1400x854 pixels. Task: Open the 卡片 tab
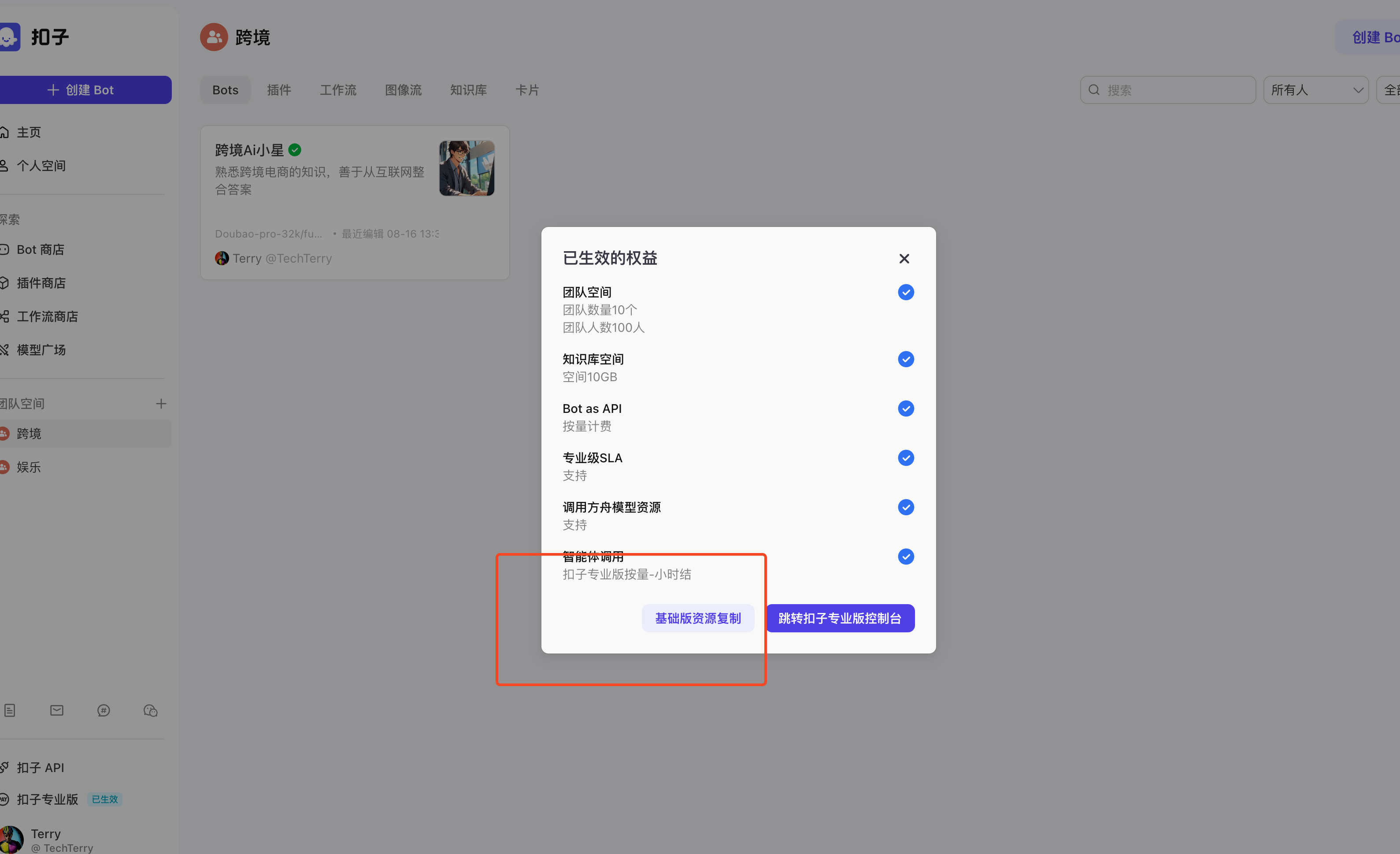point(527,90)
